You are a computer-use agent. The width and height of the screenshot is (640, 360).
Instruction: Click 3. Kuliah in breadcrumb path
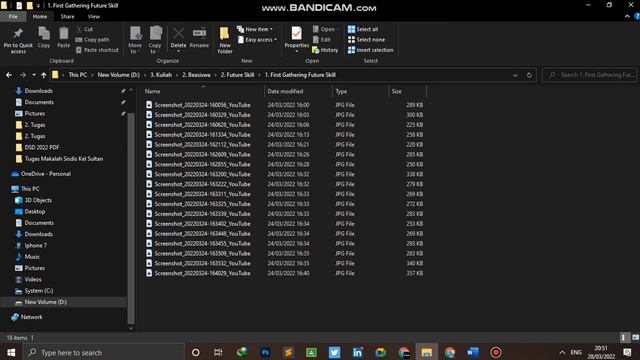coord(161,75)
